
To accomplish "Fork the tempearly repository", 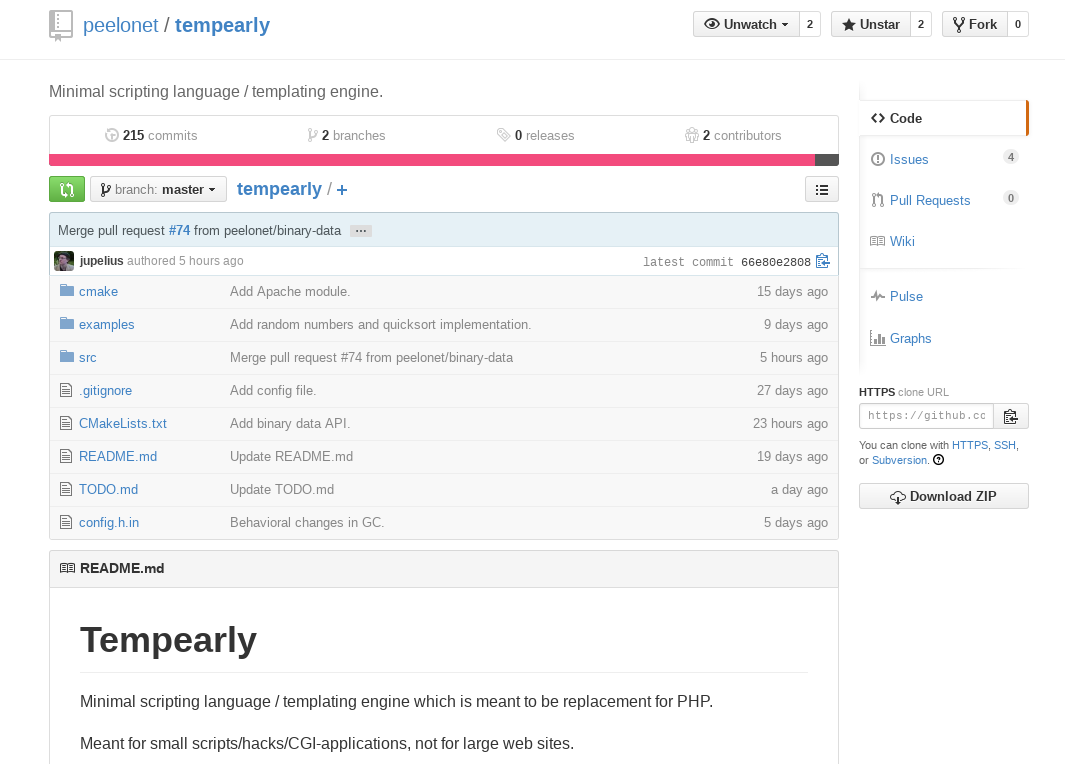I will pos(974,24).
